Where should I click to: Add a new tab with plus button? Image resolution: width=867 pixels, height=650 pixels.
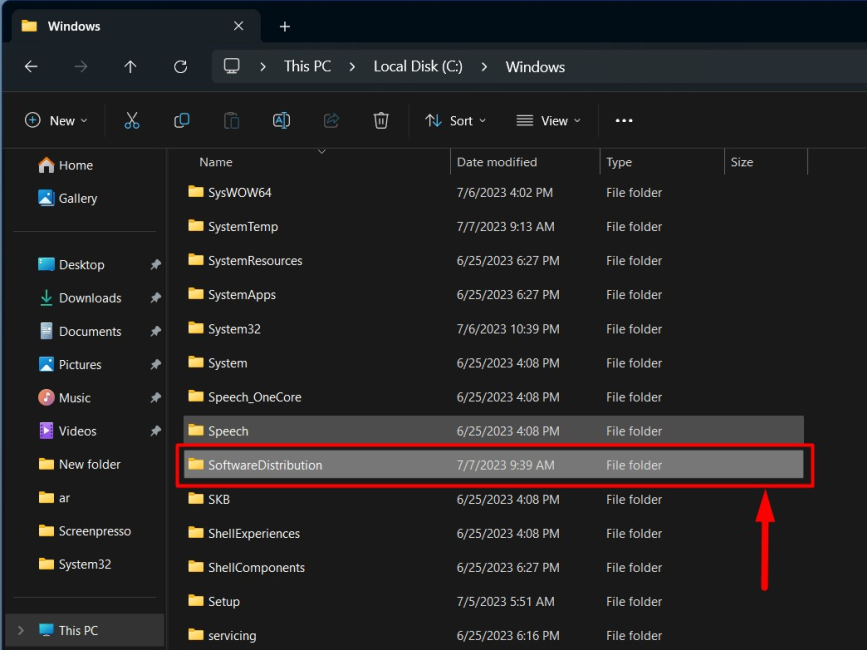[285, 26]
